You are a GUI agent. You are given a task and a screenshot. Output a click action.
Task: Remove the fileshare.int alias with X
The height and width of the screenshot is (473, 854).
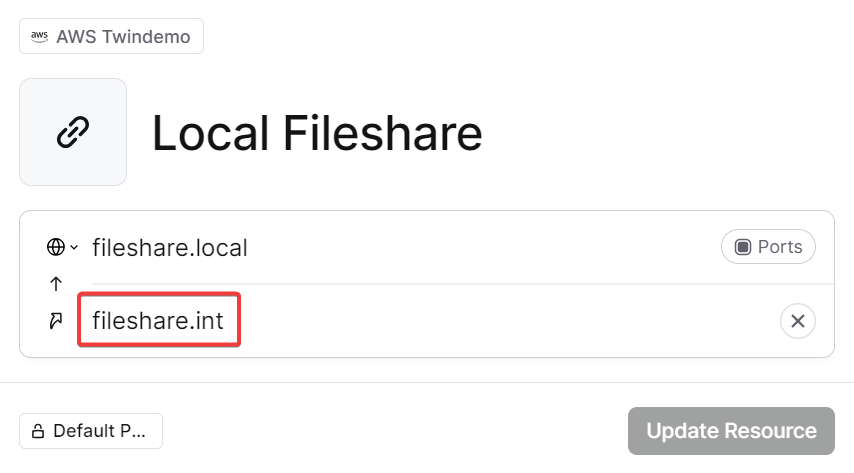[797, 321]
